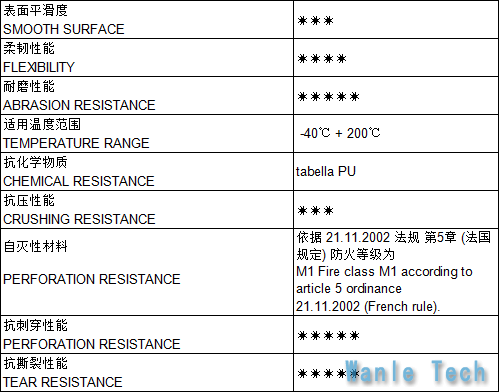Click the CHEMICAL RESISTANCE label
Screen dimensions: 499x392
[x=79, y=181]
